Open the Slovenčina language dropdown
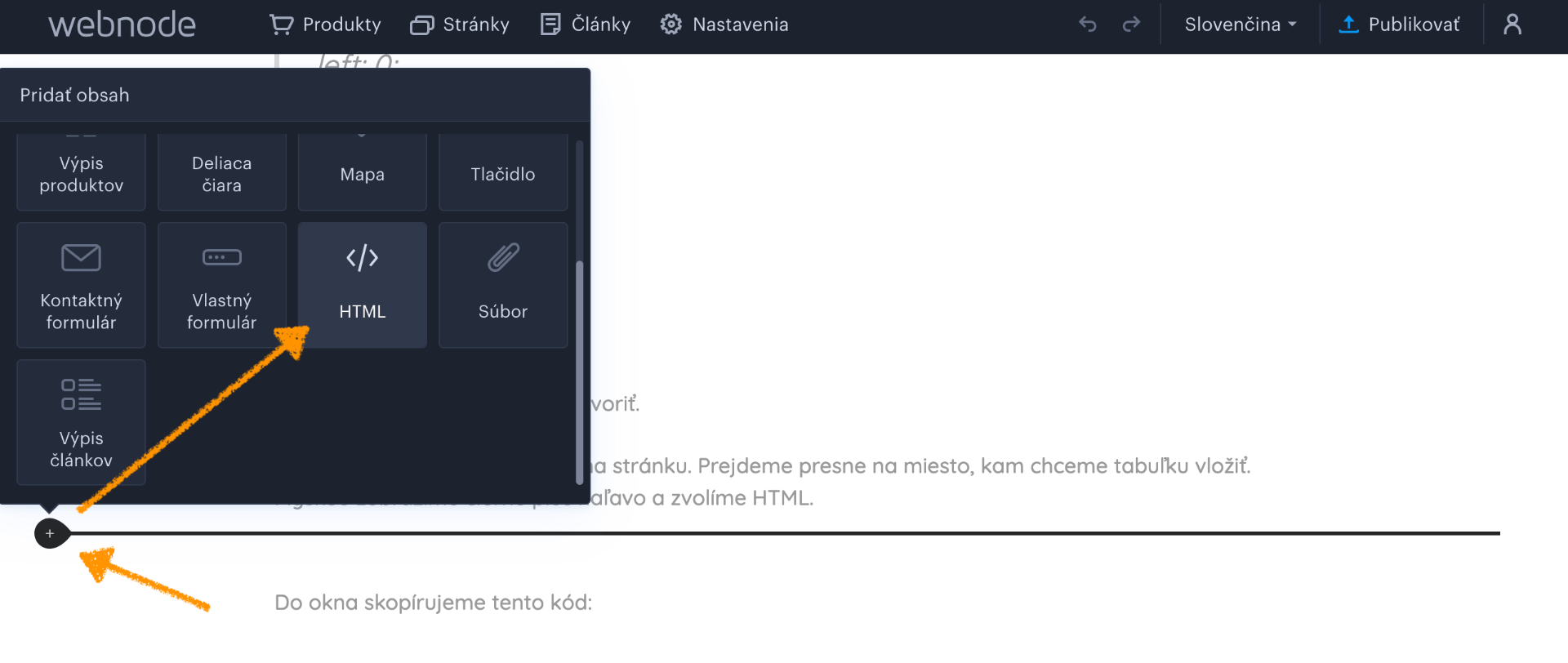The width and height of the screenshot is (1568, 663). 1240,24
